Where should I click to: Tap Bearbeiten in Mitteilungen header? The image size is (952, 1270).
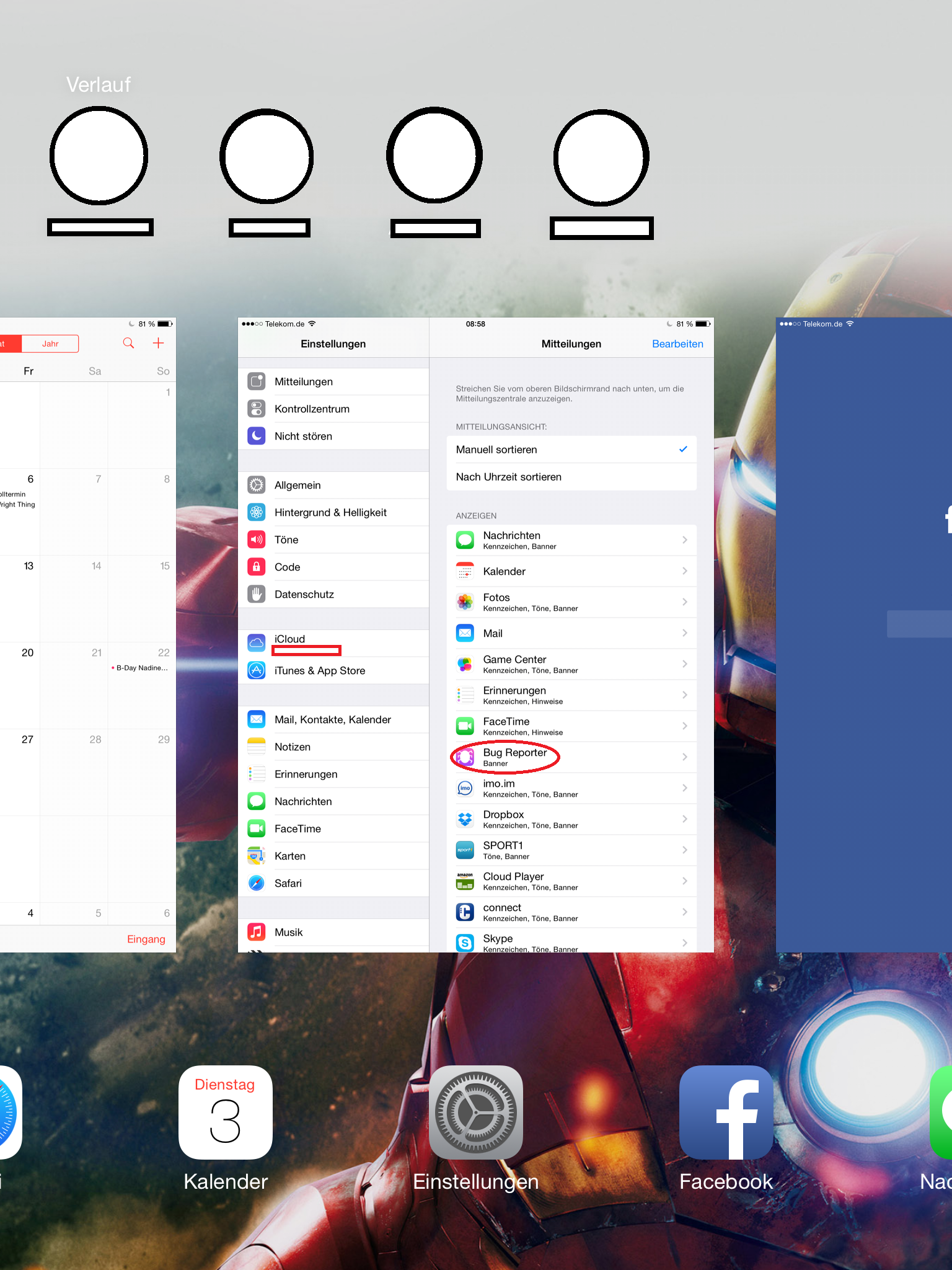677,344
